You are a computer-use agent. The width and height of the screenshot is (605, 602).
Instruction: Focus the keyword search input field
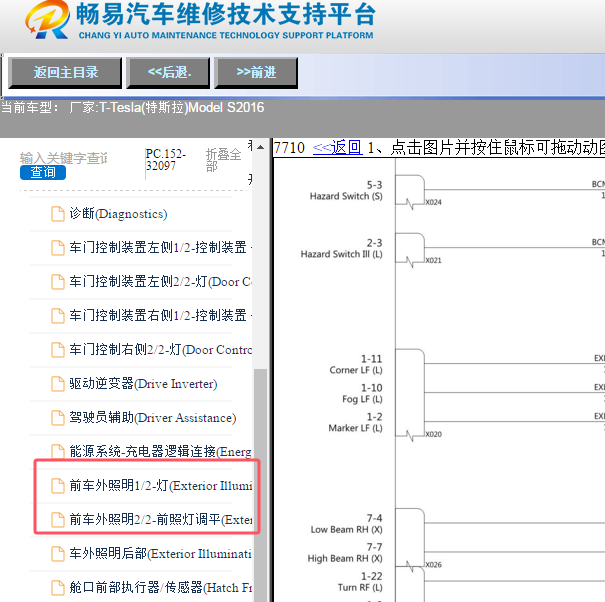click(64, 158)
